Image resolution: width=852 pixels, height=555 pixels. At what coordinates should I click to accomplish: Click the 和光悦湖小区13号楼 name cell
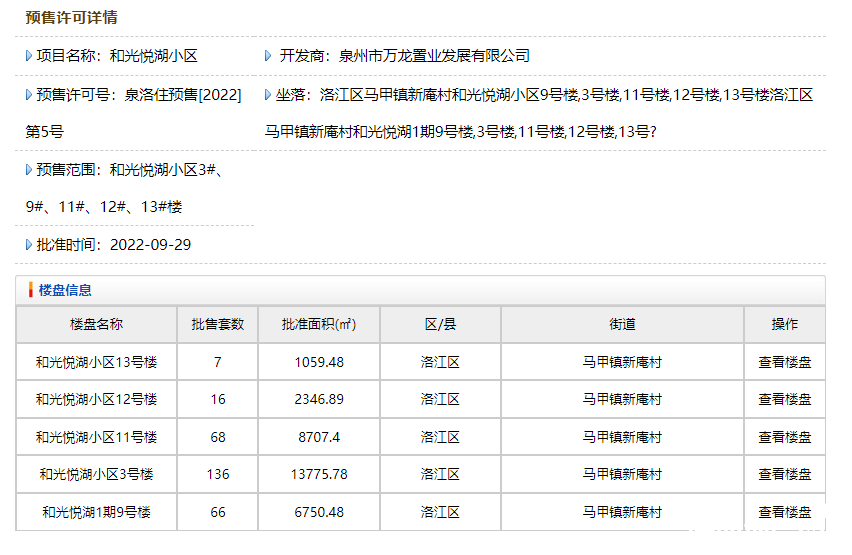click(96, 362)
